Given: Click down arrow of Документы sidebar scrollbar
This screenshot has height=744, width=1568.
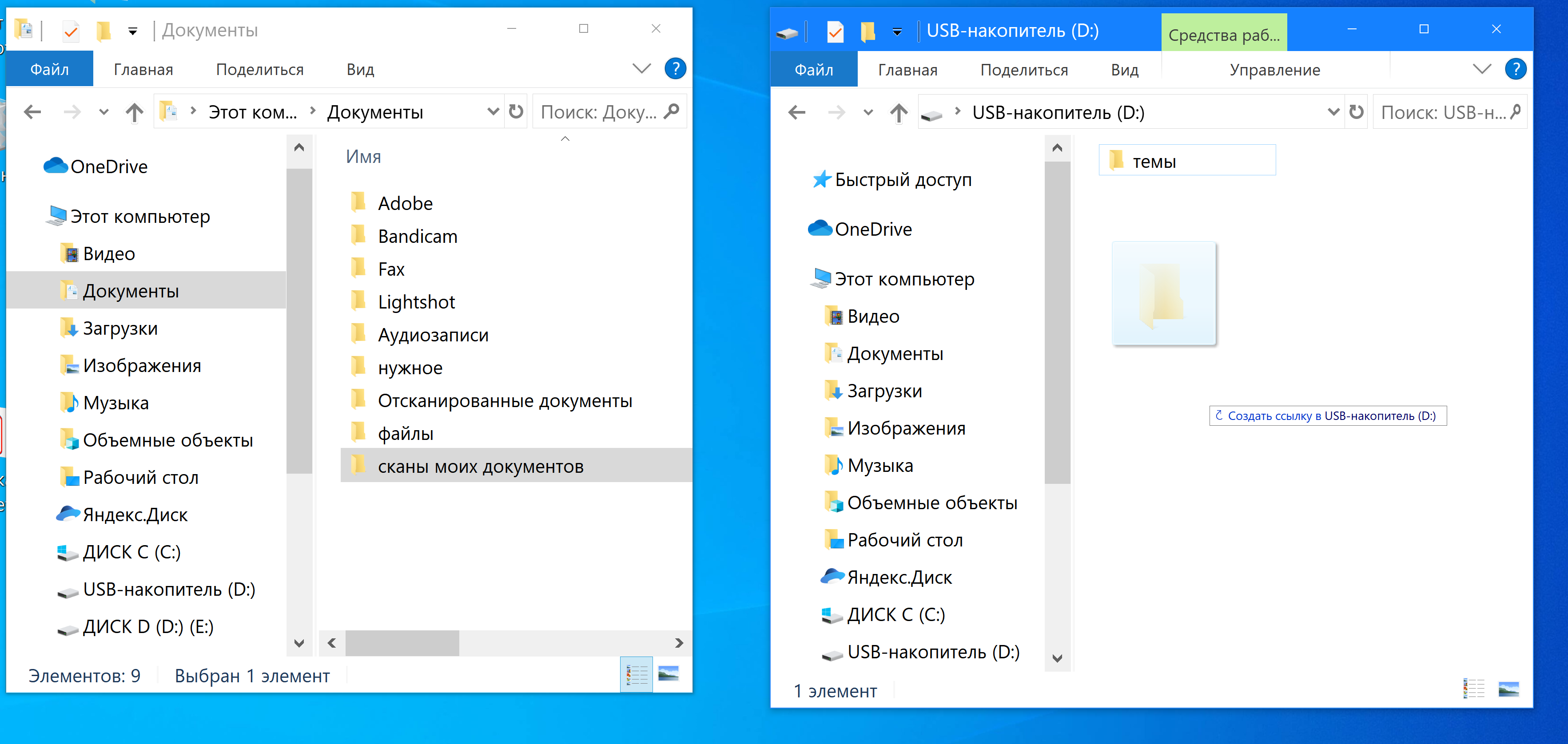Looking at the screenshot, I should (299, 643).
